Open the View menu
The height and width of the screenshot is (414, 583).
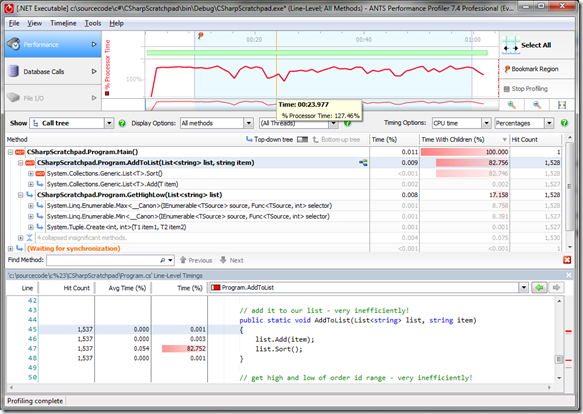34,23
